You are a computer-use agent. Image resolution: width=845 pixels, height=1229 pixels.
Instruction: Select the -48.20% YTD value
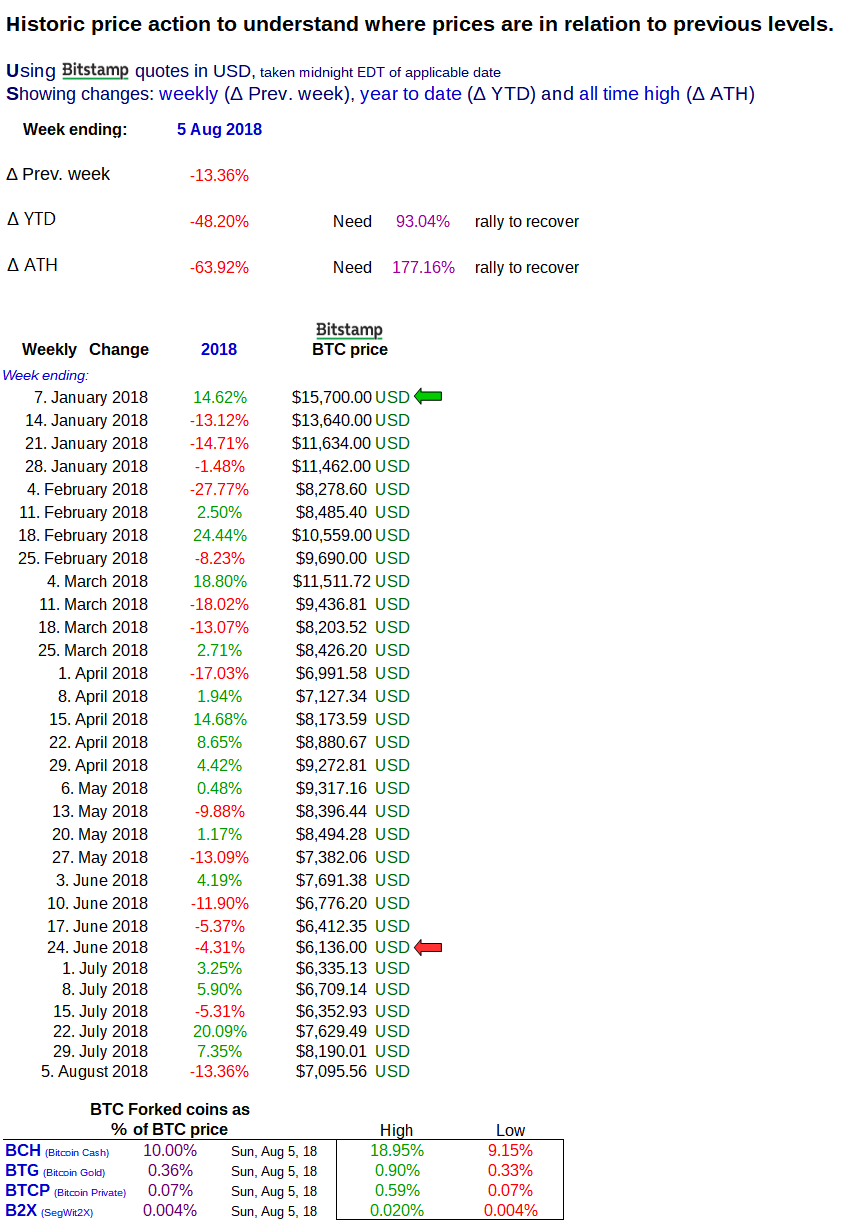click(x=219, y=221)
